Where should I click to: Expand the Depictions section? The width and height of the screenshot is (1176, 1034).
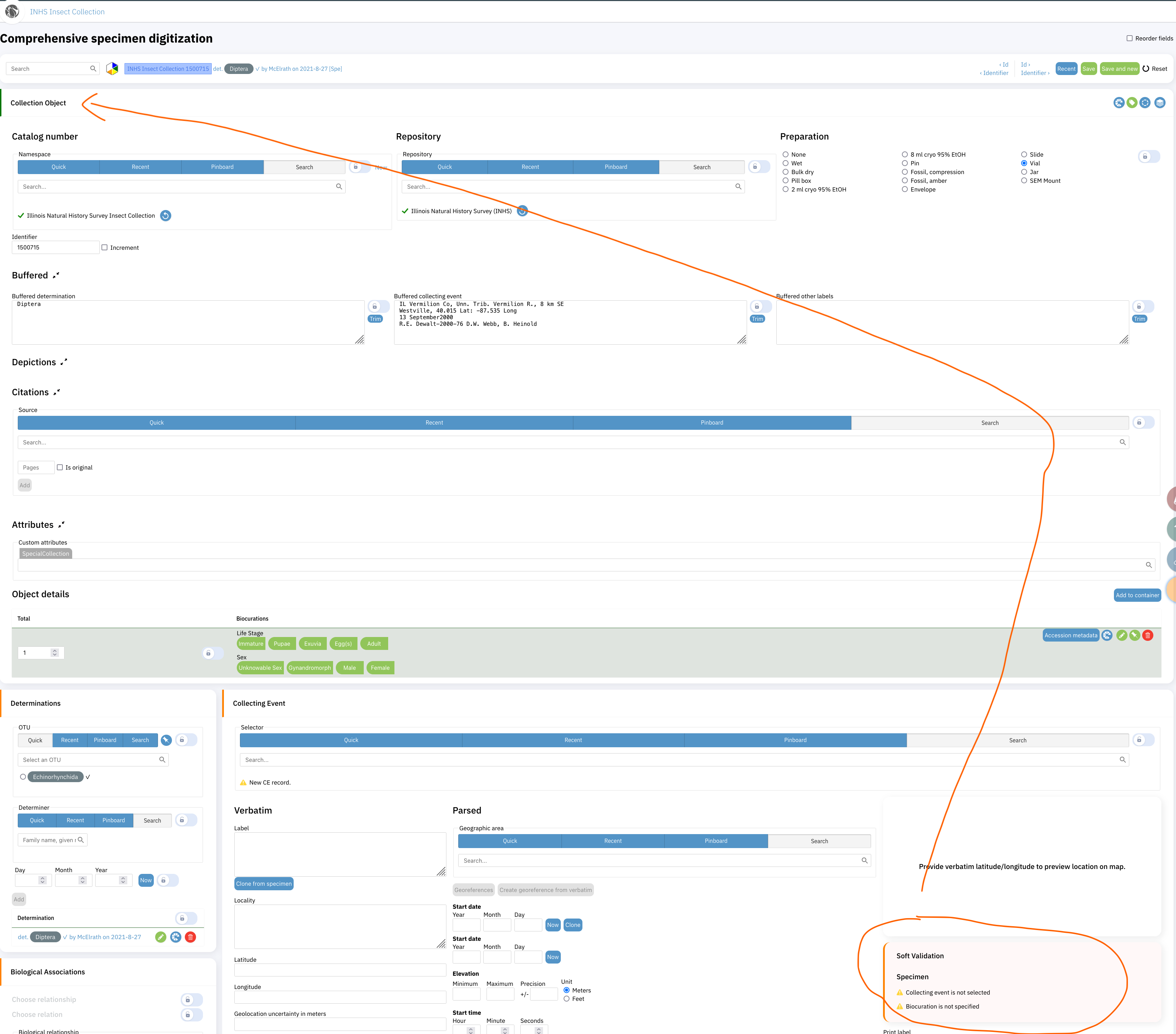click(63, 361)
